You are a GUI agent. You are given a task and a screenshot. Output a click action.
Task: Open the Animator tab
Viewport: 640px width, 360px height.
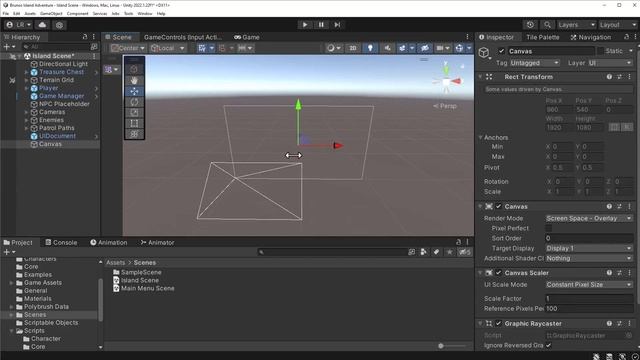point(157,242)
